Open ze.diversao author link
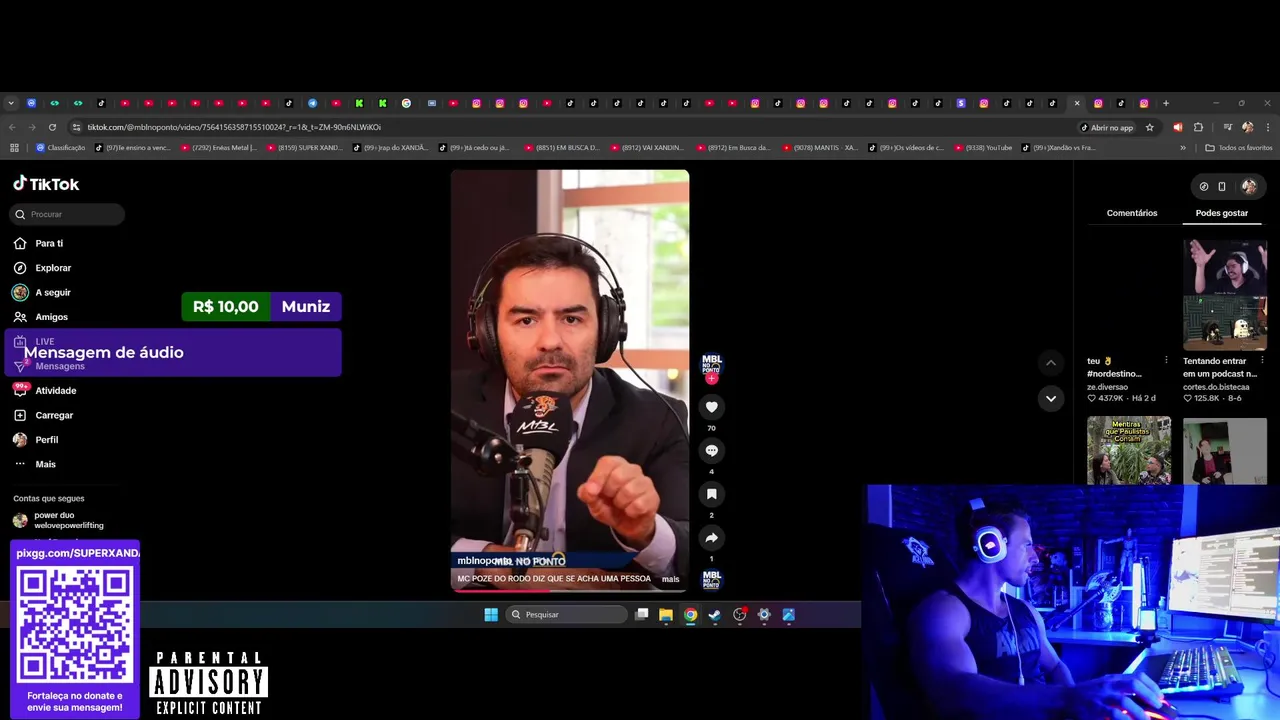Screen dimensions: 1280x720 tap(1107, 387)
